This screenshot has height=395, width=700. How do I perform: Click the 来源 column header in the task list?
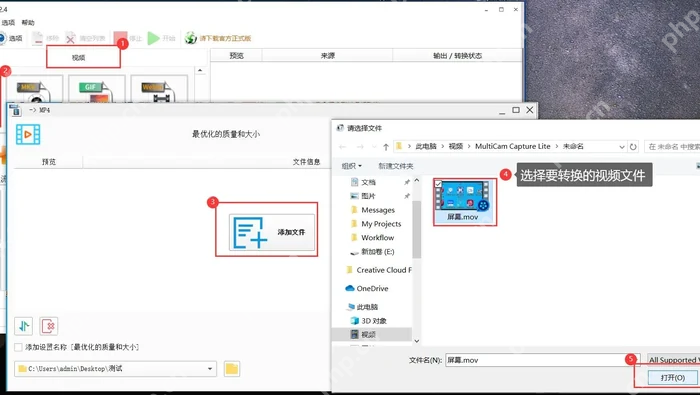click(x=327, y=55)
